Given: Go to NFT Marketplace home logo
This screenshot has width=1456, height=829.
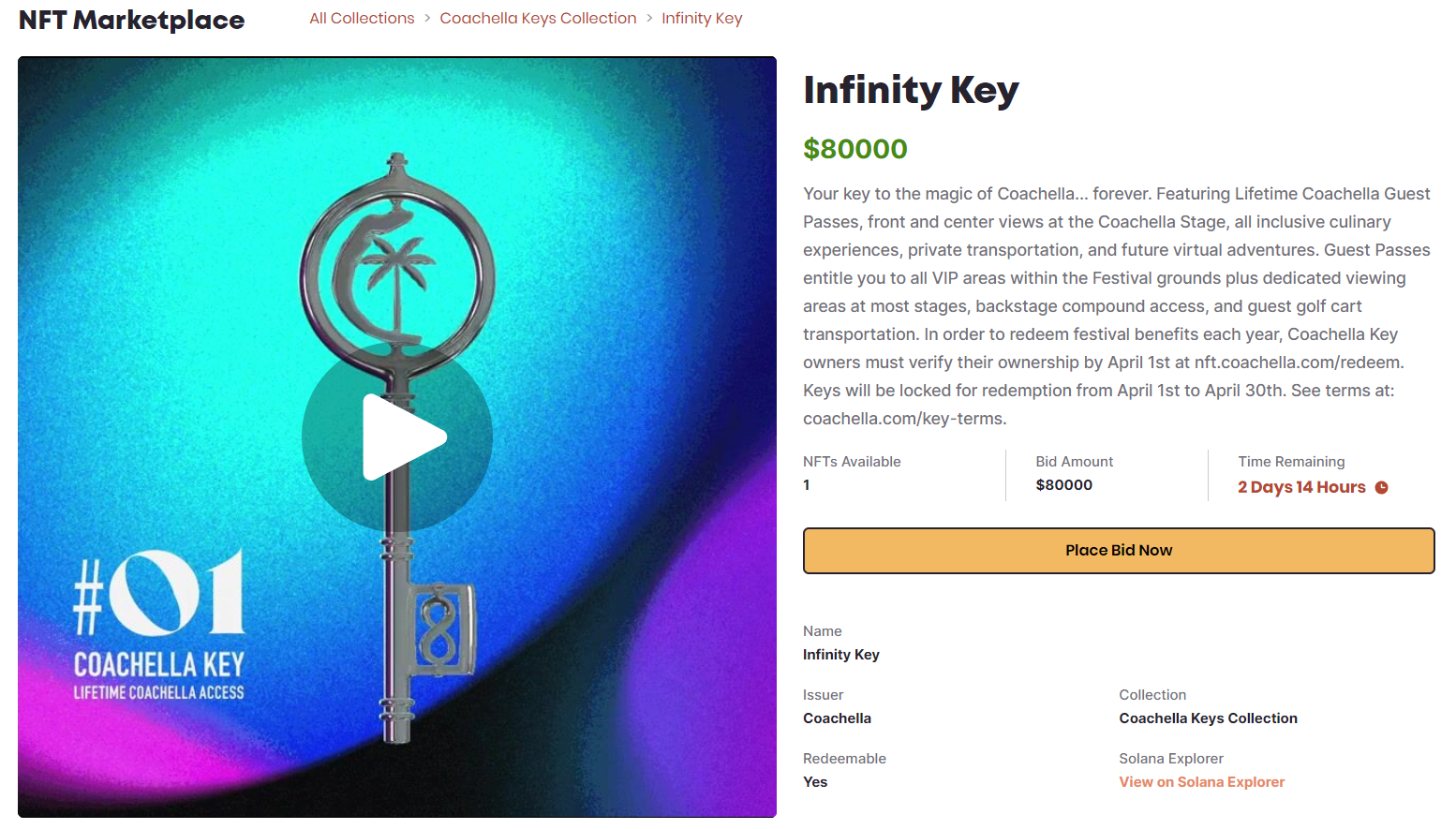Looking at the screenshot, I should click(x=131, y=20).
